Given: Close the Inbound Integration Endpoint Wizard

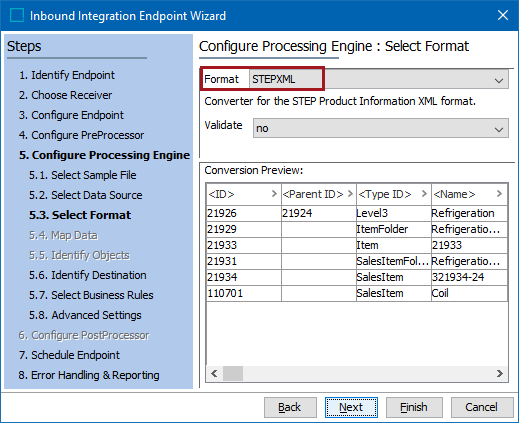Looking at the screenshot, I should 503,15.
